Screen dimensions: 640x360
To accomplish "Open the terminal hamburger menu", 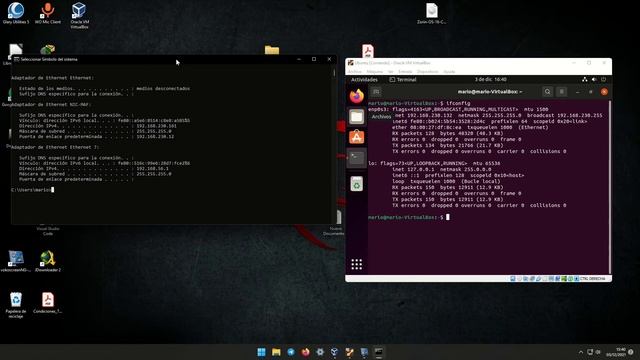I will (562, 92).
